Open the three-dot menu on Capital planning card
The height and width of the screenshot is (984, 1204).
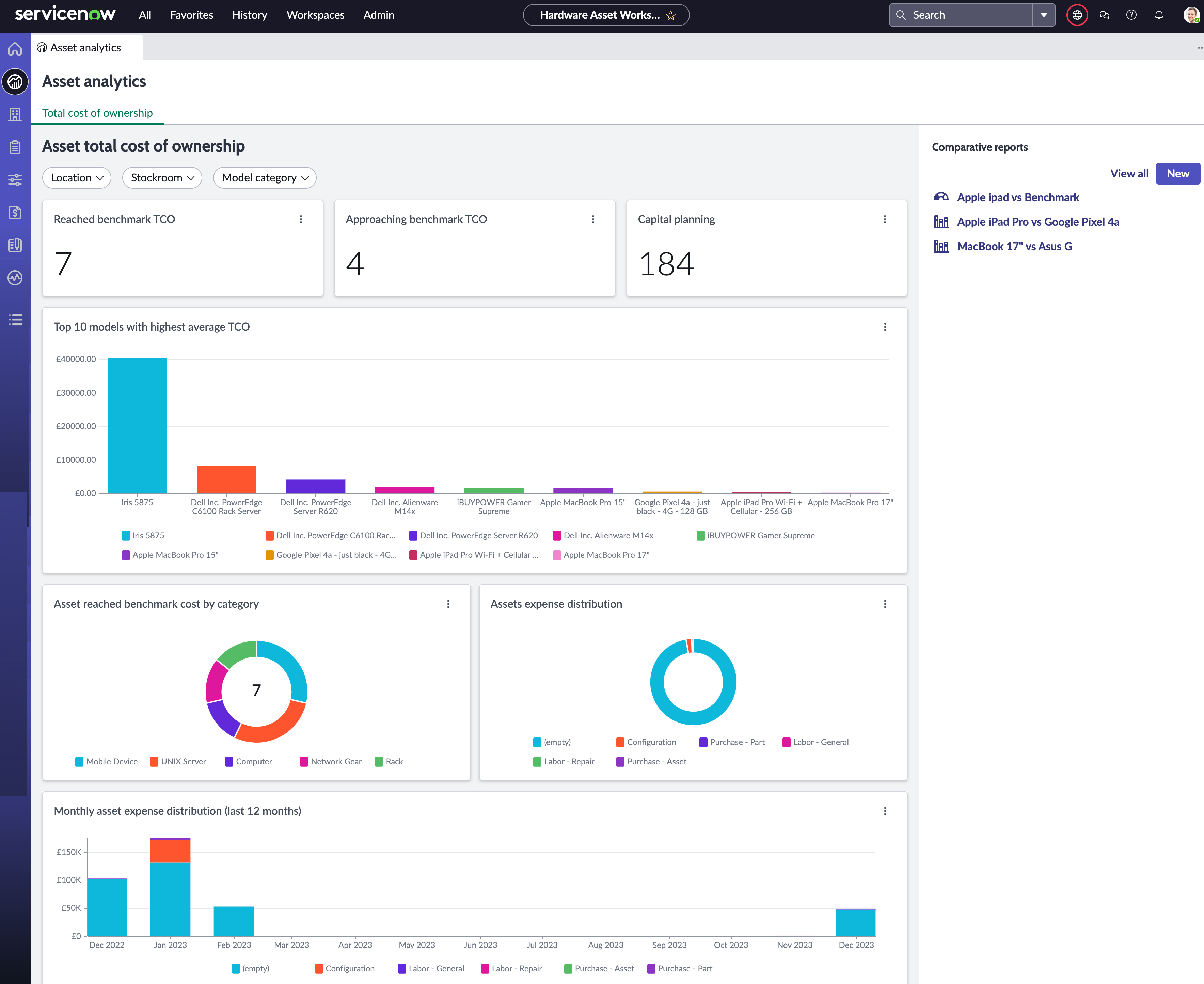click(885, 219)
